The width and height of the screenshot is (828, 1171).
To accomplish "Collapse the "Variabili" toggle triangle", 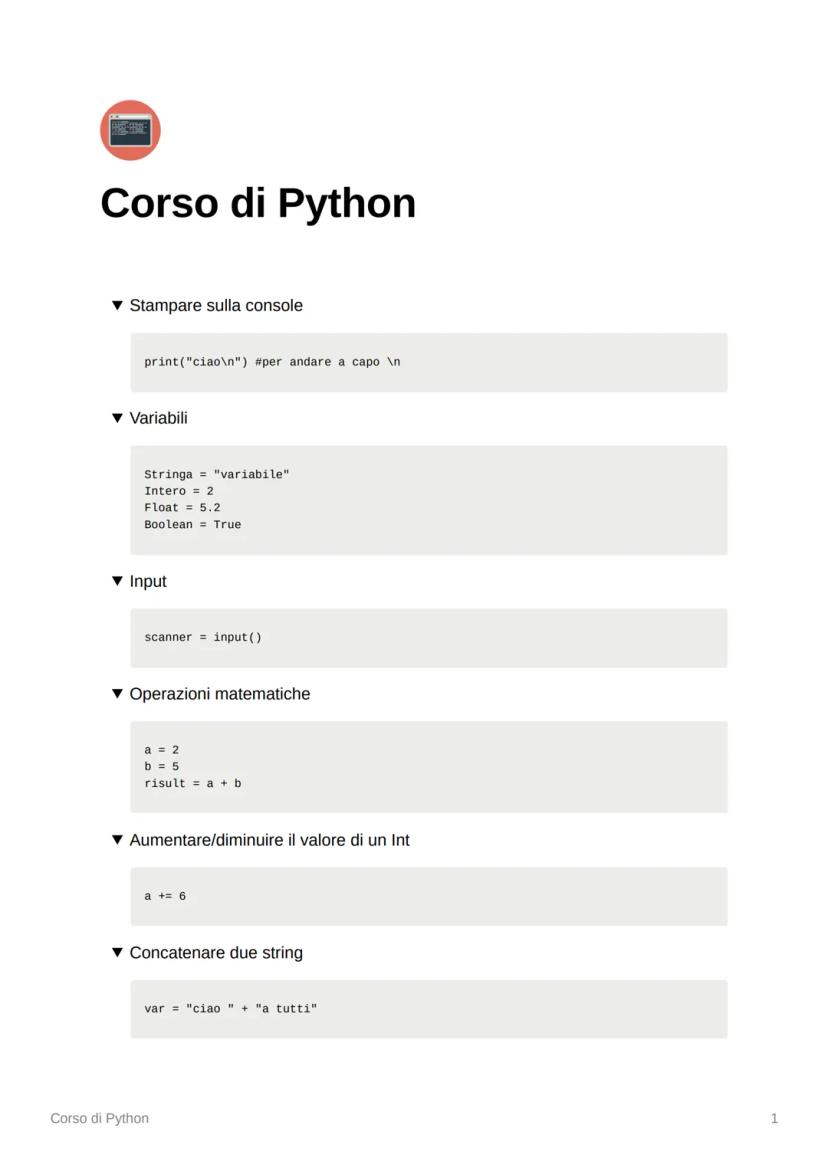I will pos(117,418).
